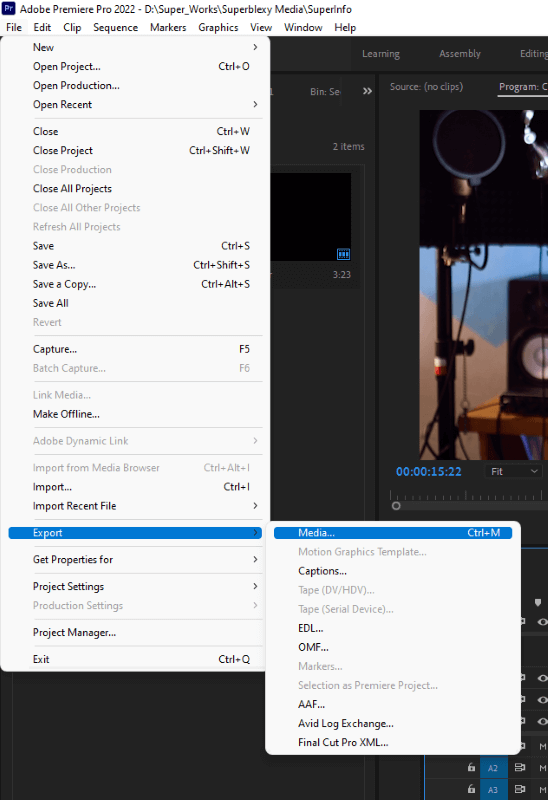548x800 pixels.
Task: Open the Sequence menu
Action: point(115,28)
